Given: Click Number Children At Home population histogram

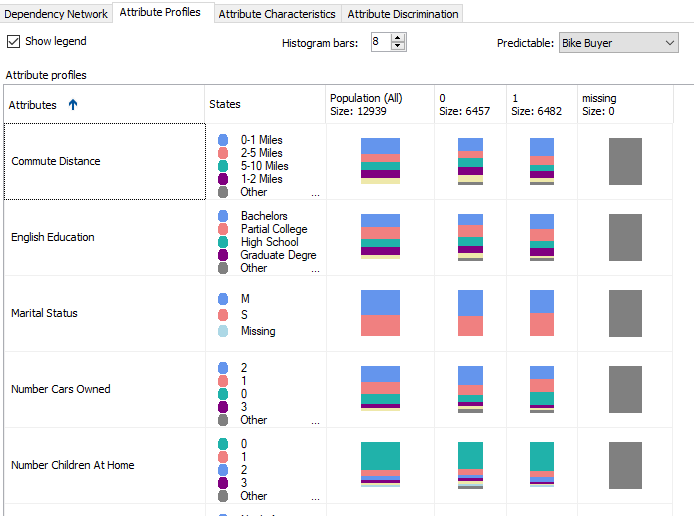Looking at the screenshot, I should coord(380,465).
